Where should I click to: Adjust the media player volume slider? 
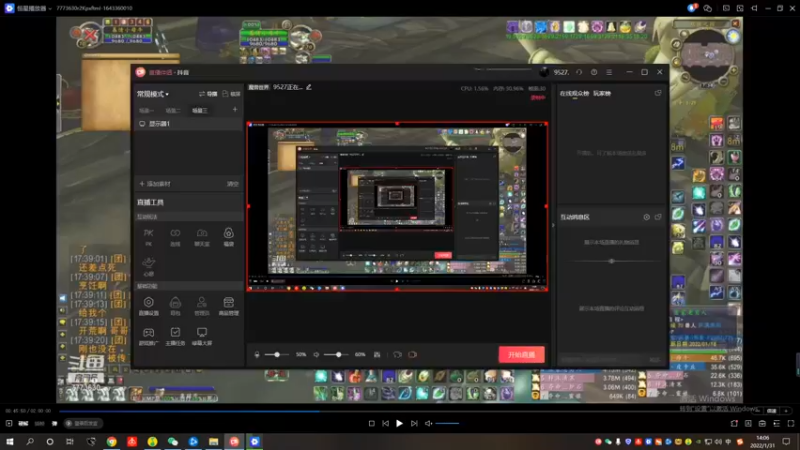[x=447, y=423]
